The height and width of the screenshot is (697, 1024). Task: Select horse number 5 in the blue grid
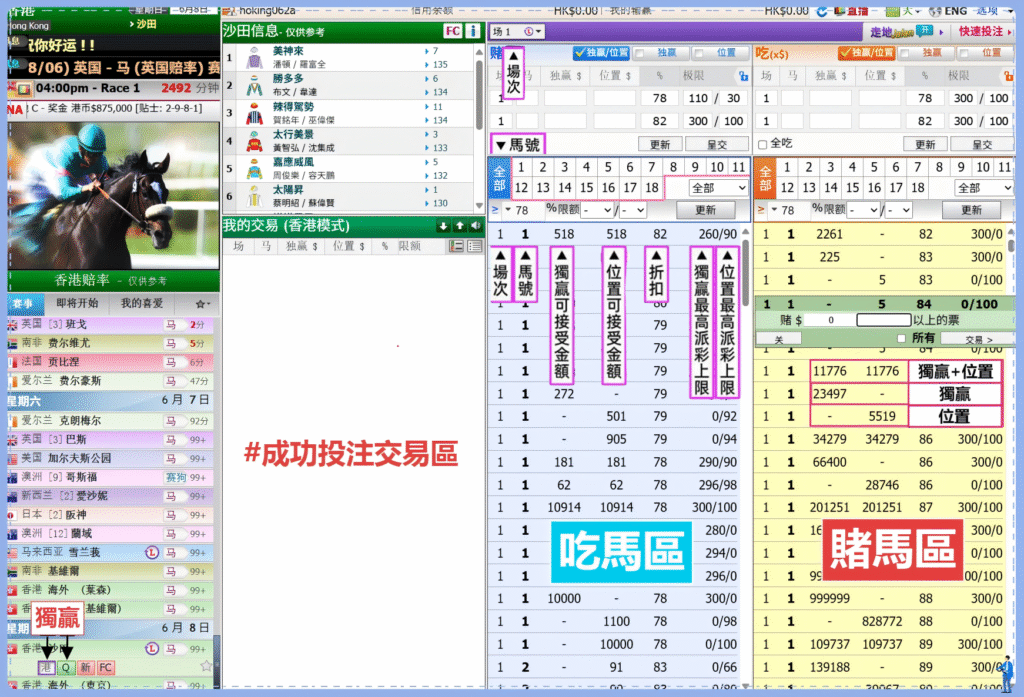click(x=608, y=167)
